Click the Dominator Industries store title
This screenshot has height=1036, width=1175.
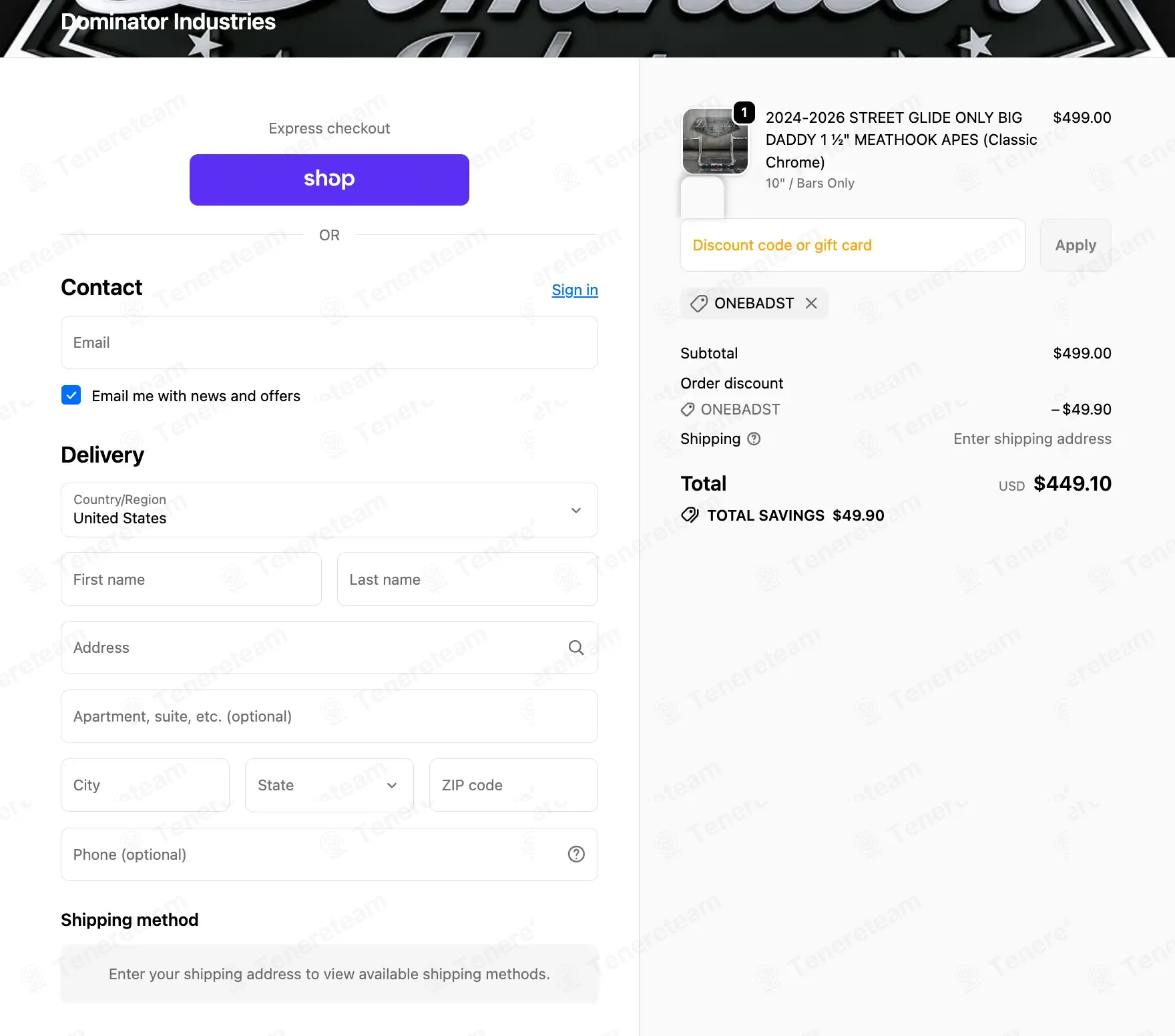click(x=168, y=22)
